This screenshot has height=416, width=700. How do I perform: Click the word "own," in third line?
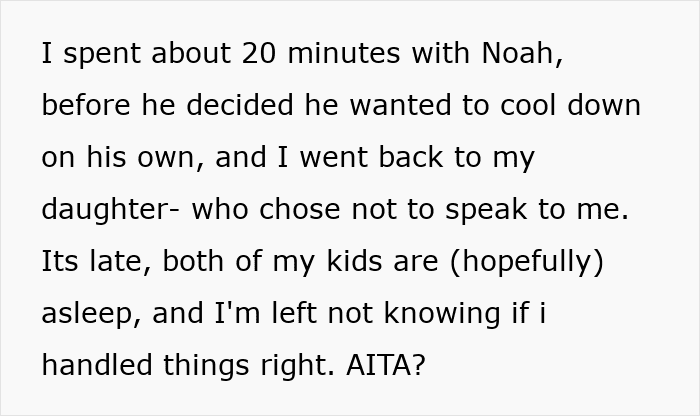(x=171, y=158)
